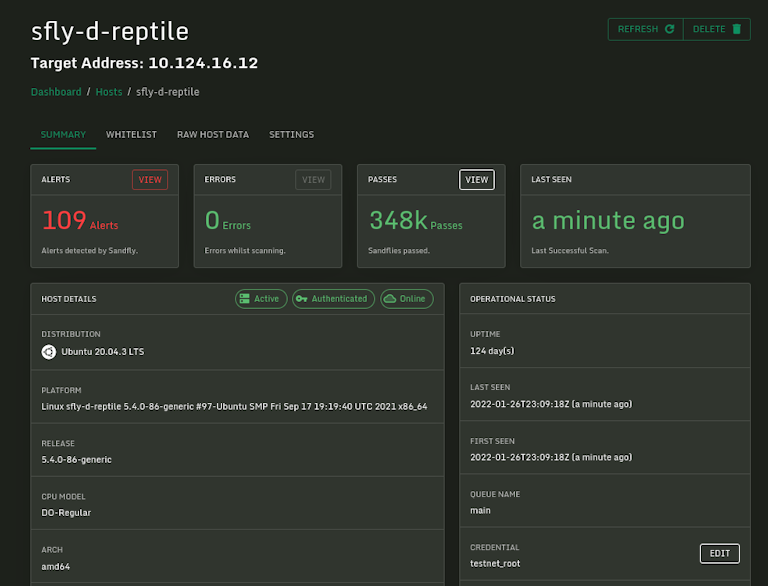
Task: Switch to the Whitelist tab
Action: [x=131, y=135]
